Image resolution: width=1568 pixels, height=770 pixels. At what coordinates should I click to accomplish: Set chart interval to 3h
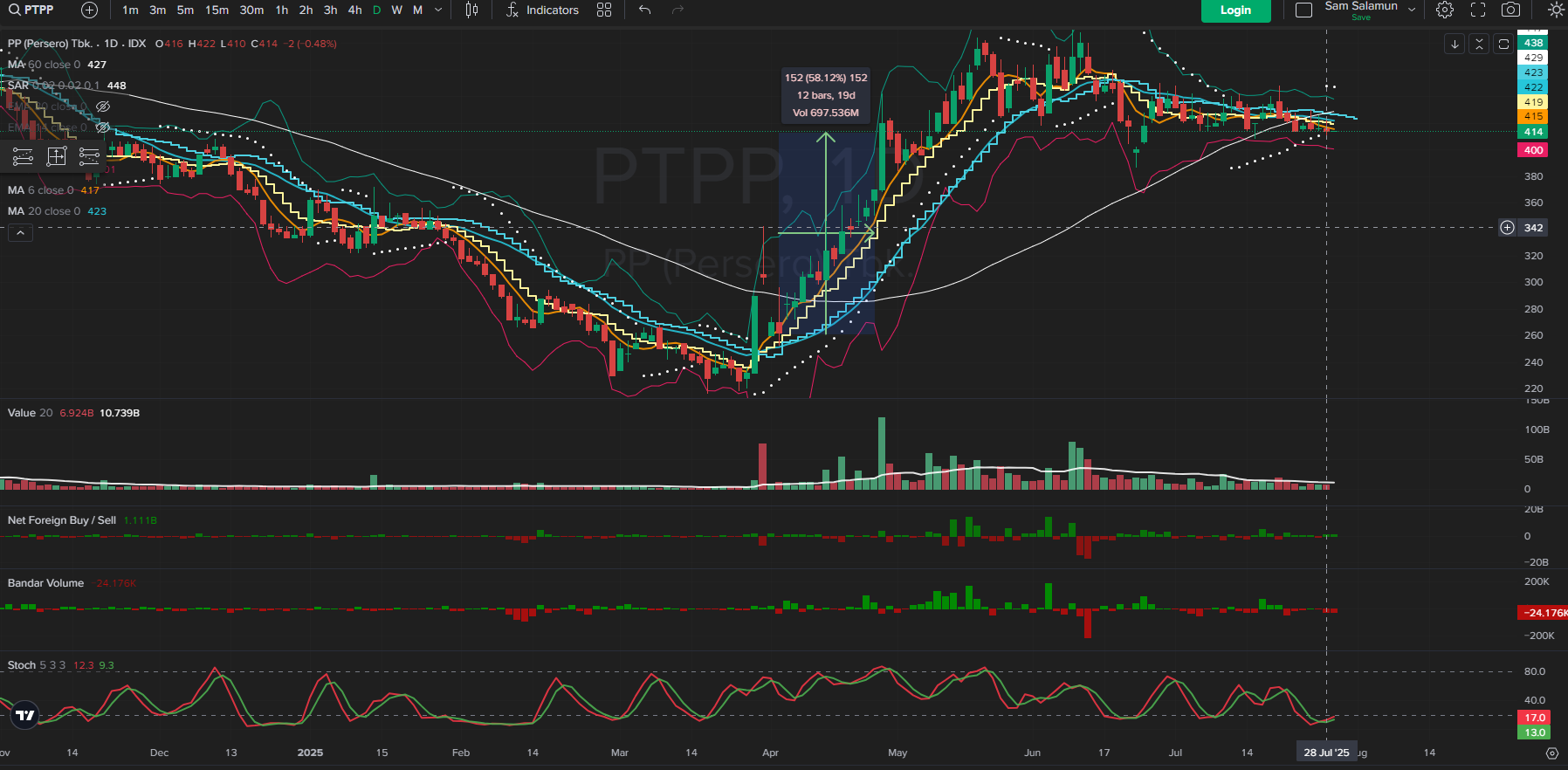point(330,10)
